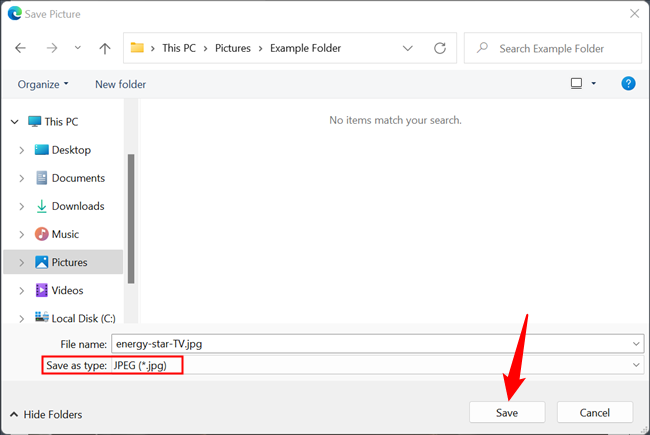Create a New folder
The height and width of the screenshot is (435, 650).
(x=121, y=84)
